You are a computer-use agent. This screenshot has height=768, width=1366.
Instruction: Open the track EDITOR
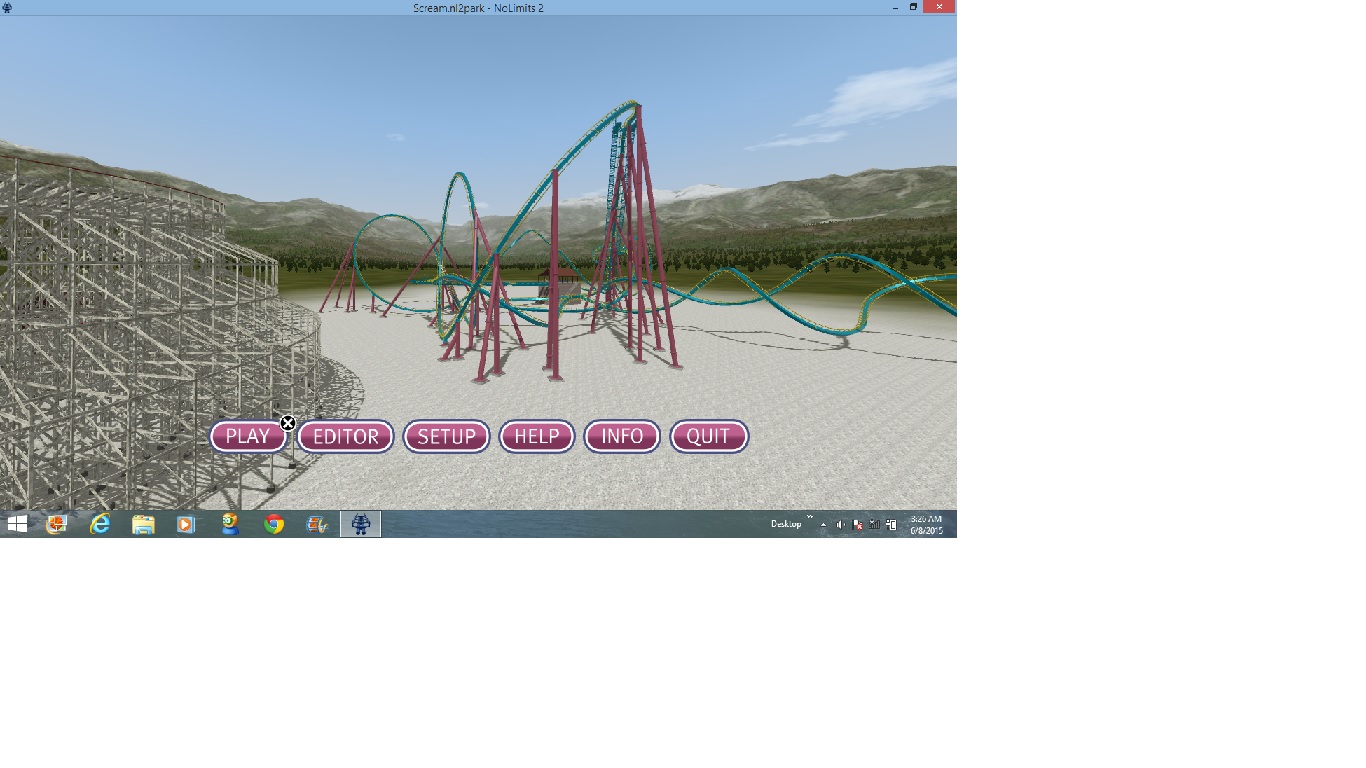click(345, 437)
